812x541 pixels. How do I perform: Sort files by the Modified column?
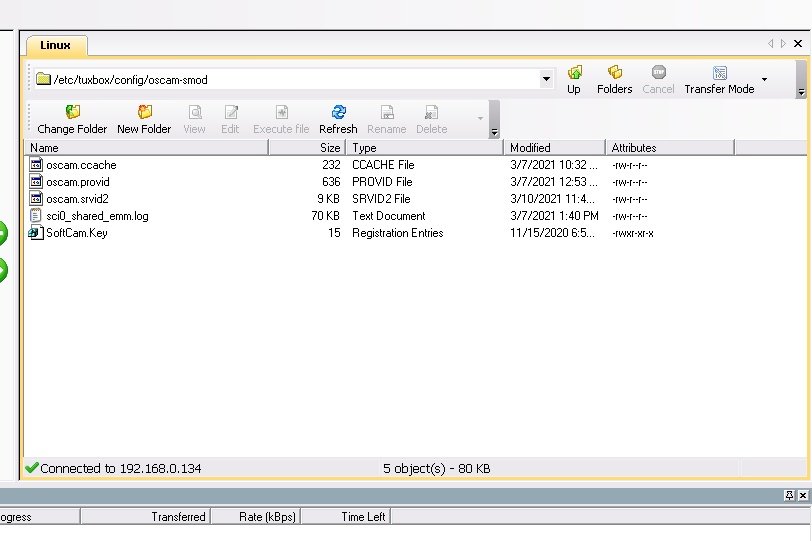point(554,148)
